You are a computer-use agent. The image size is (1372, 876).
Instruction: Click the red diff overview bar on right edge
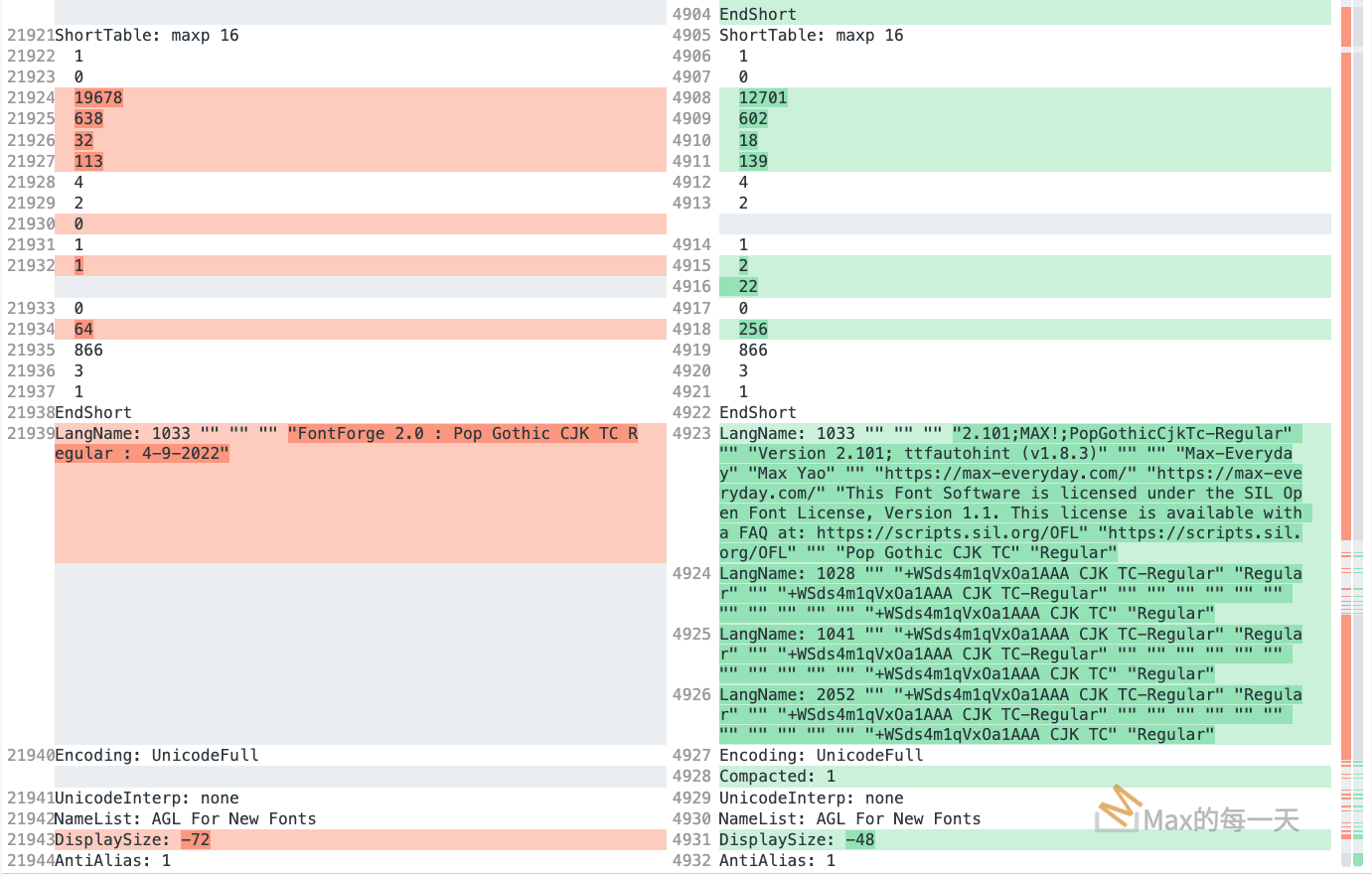(1346, 298)
